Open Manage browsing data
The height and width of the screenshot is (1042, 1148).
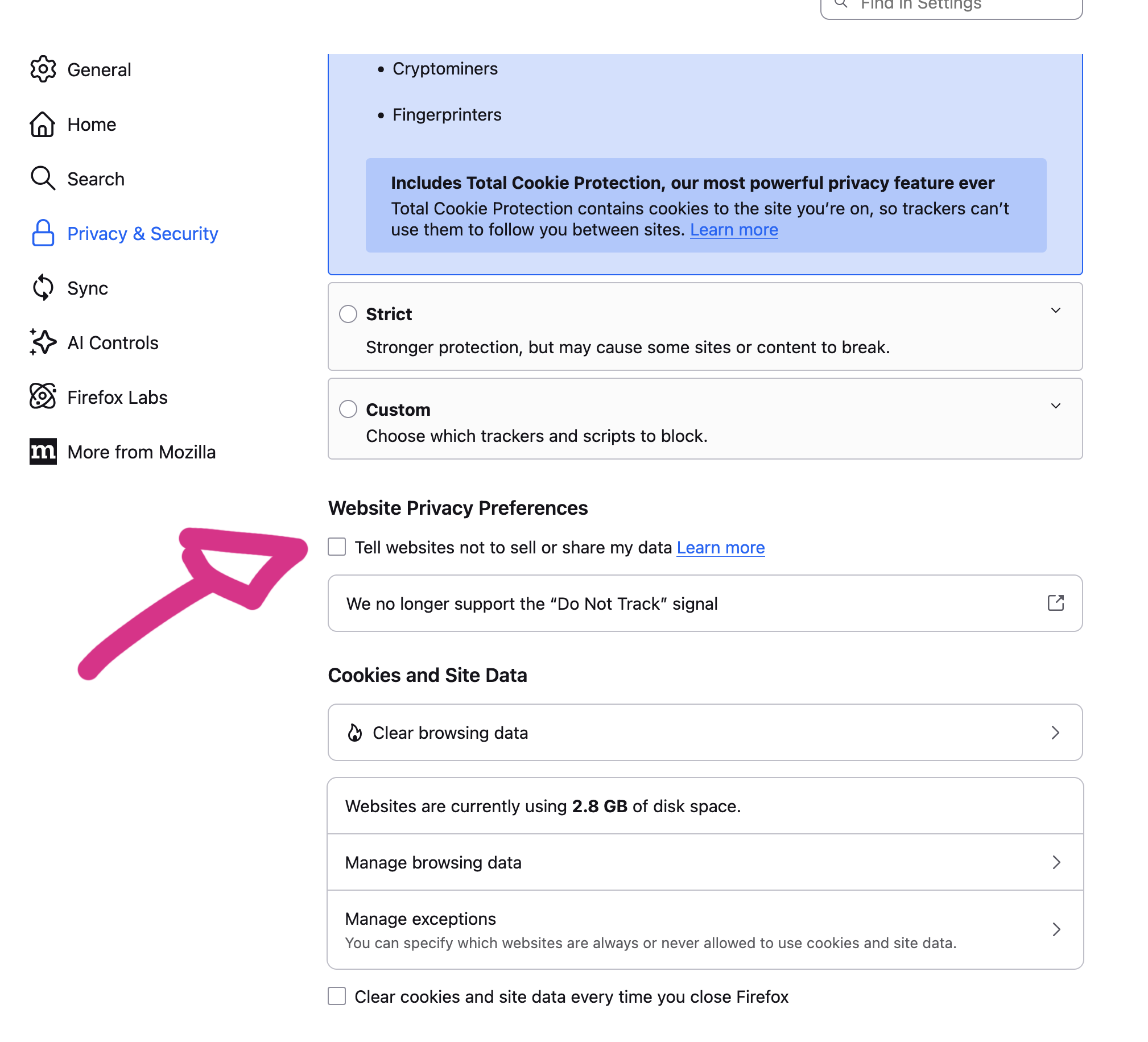pyautogui.click(x=704, y=862)
